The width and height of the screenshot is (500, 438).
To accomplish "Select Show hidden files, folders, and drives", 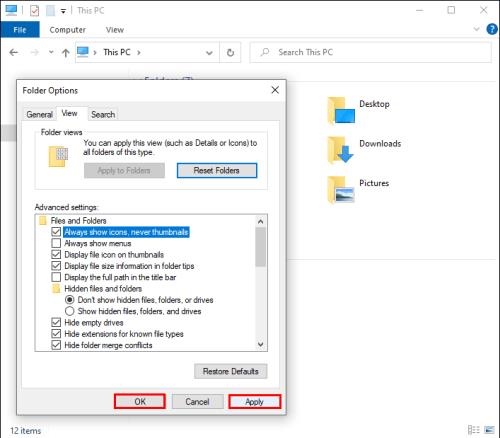I will point(69,311).
